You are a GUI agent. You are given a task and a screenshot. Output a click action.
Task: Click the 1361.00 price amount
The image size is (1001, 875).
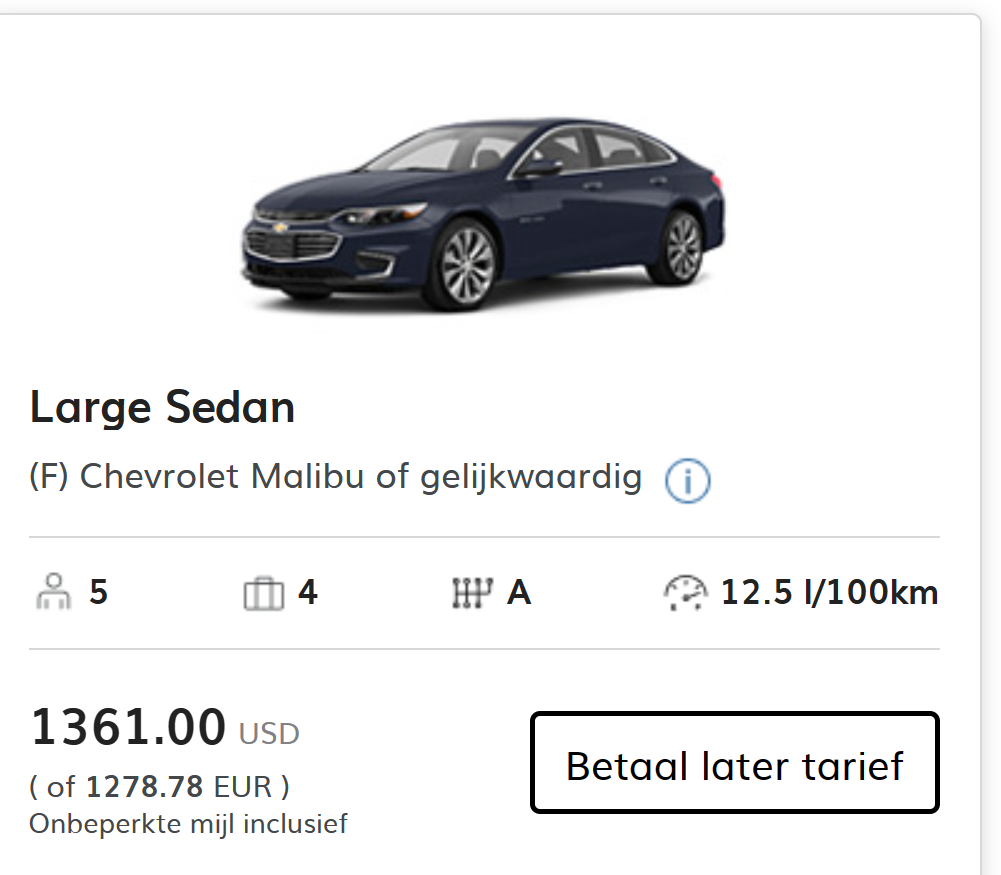(x=129, y=727)
